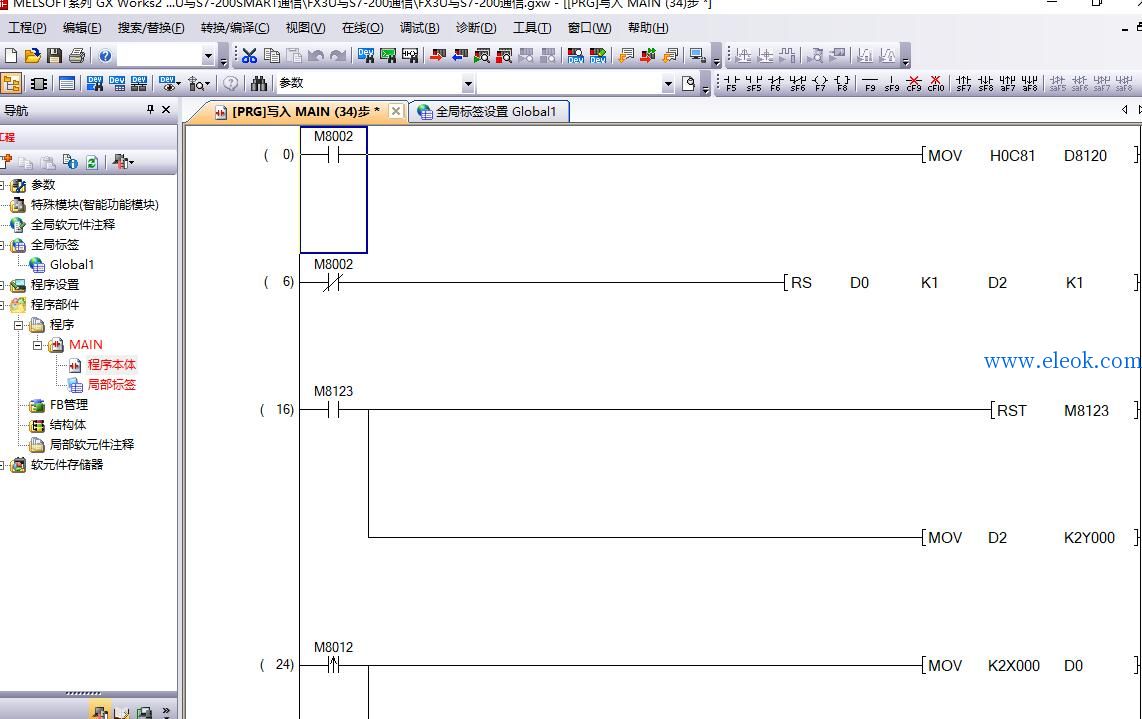Image resolution: width=1142 pixels, height=719 pixels.
Task: Open the 工具(T) menu
Action: [x=532, y=28]
